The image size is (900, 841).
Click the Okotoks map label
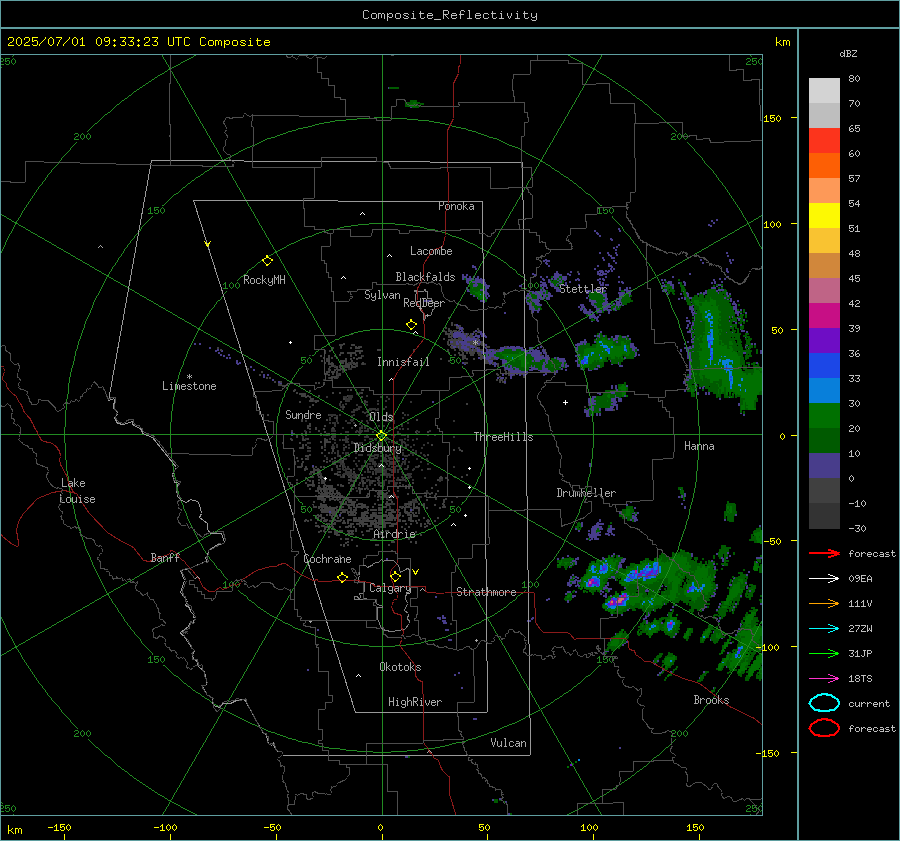point(400,667)
